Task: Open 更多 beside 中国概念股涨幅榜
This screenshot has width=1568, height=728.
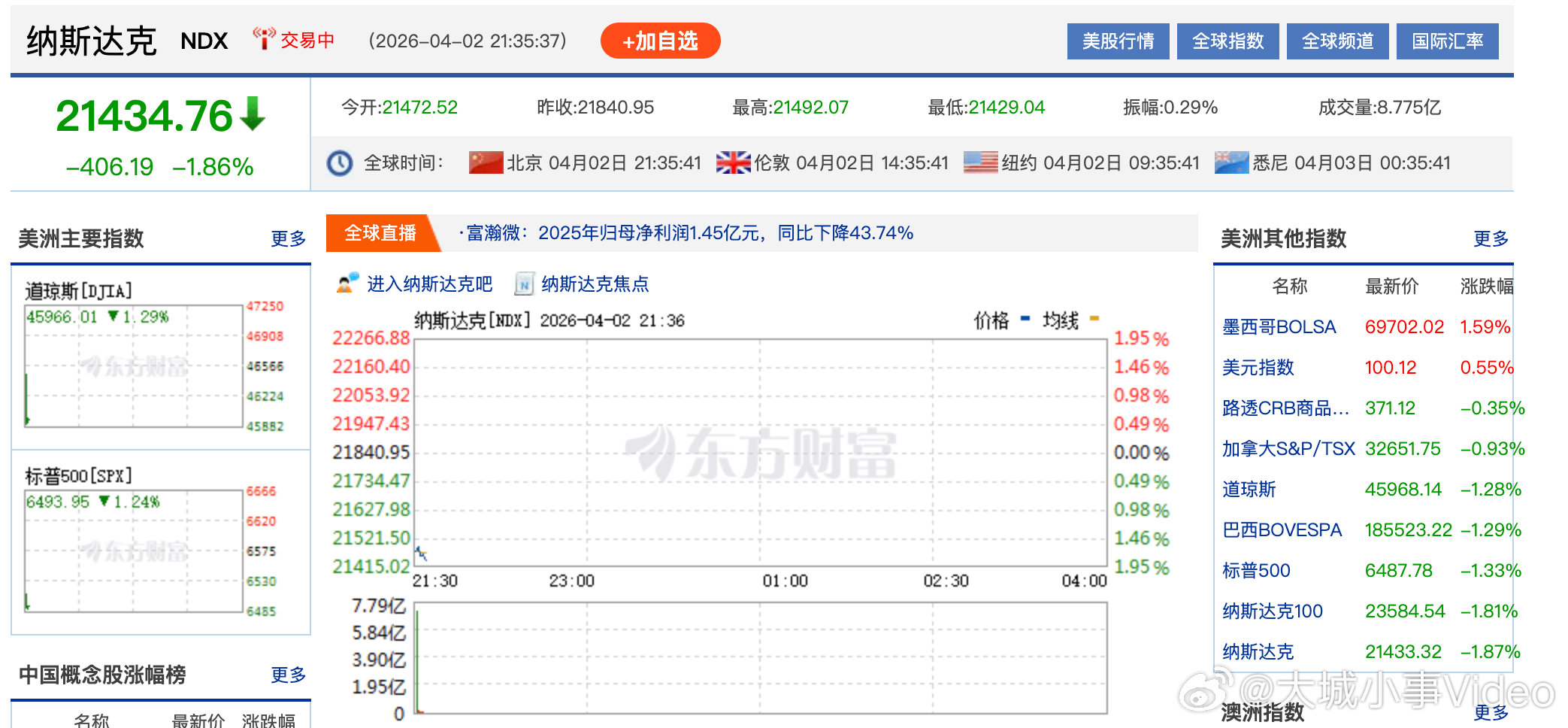Action: [288, 675]
